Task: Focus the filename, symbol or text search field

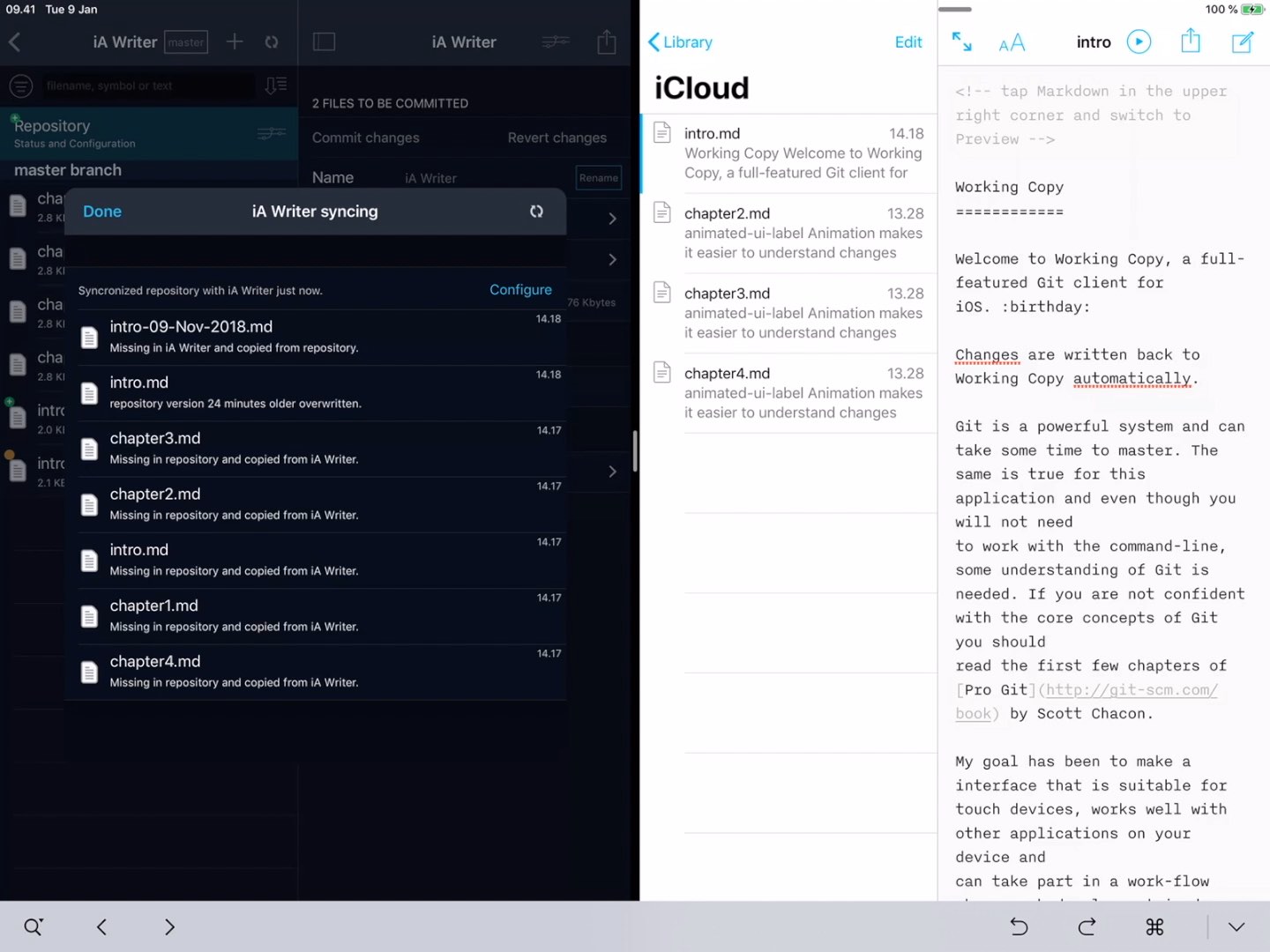Action: tap(148, 86)
